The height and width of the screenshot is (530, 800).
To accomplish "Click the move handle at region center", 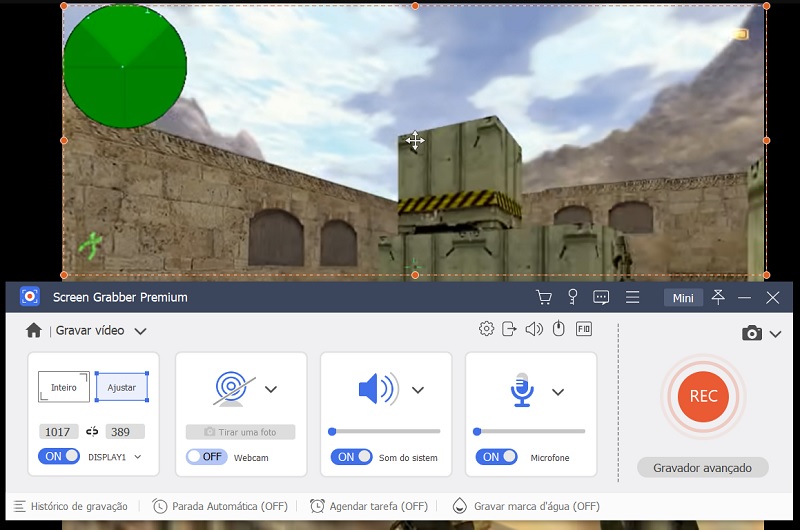I will click(415, 140).
